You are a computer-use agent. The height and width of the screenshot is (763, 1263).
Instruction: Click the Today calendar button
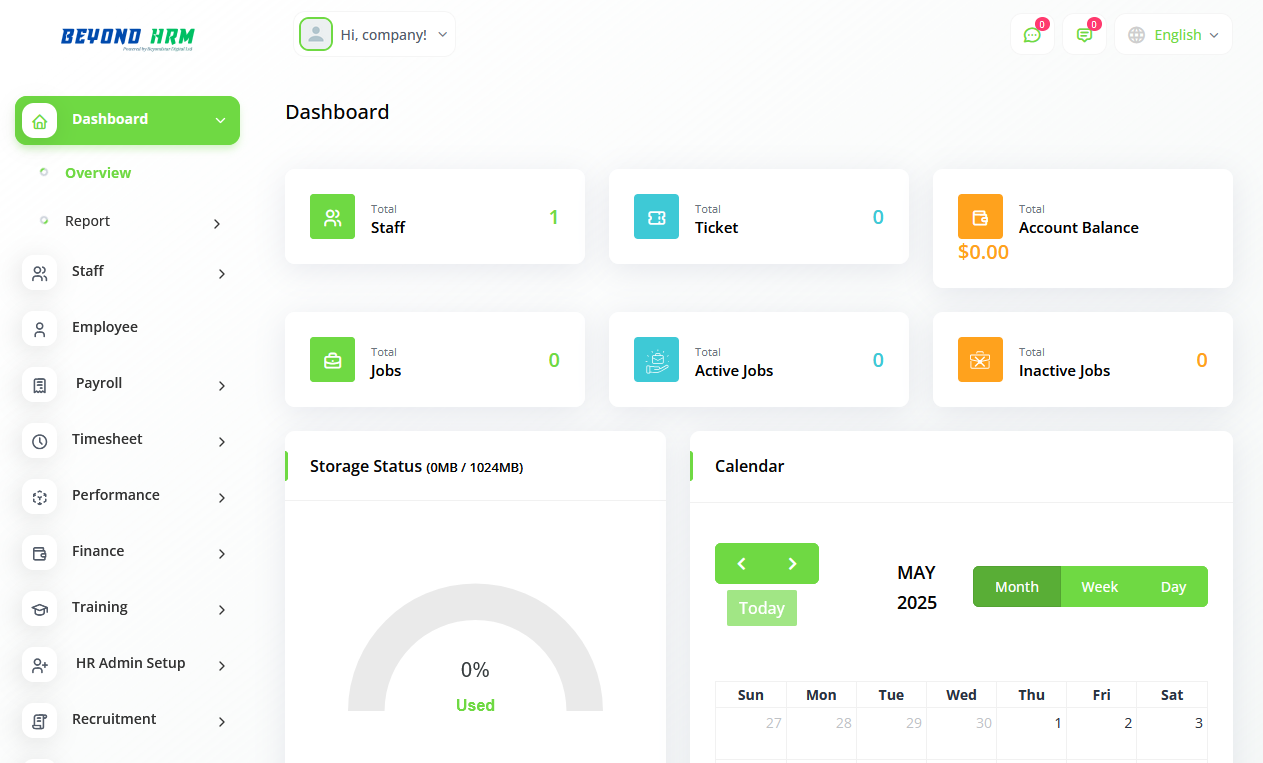click(761, 608)
